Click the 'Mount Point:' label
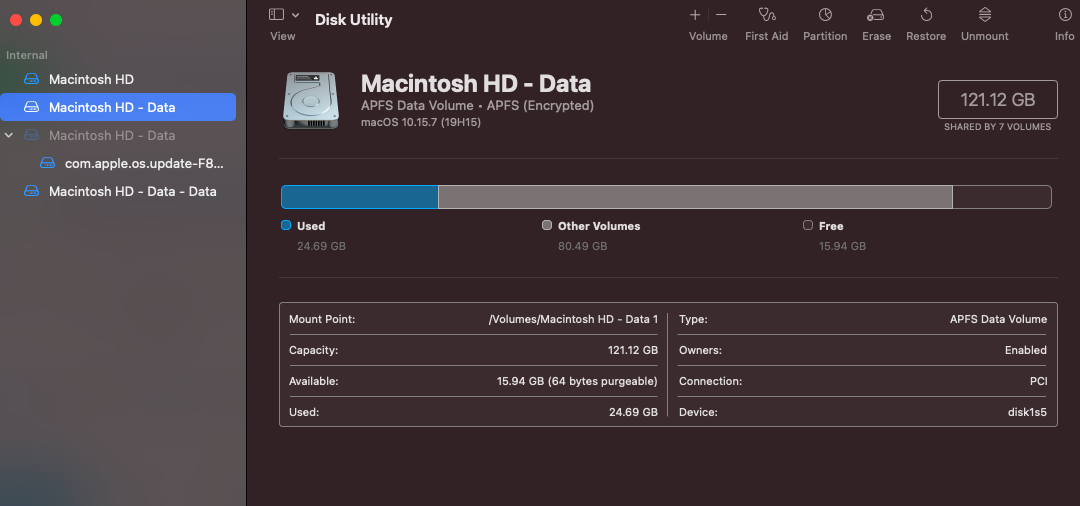Image resolution: width=1080 pixels, height=506 pixels. click(322, 319)
